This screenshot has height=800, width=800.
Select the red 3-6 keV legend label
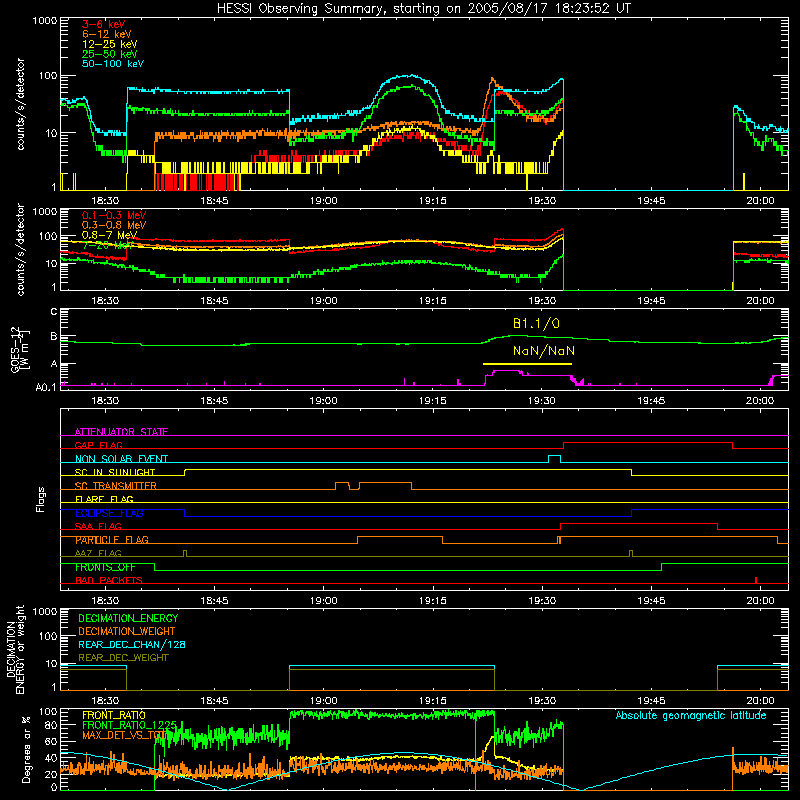click(x=103, y=24)
